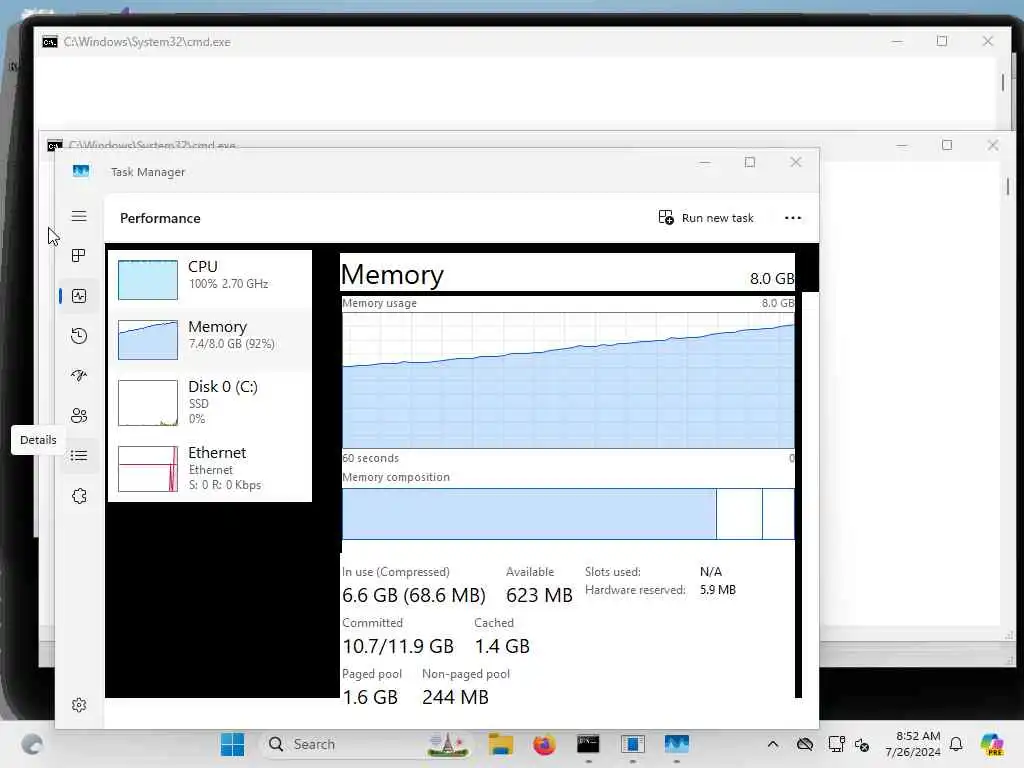Click rear cmd.exe window title icon
1024x768 pixels.
(x=50, y=42)
